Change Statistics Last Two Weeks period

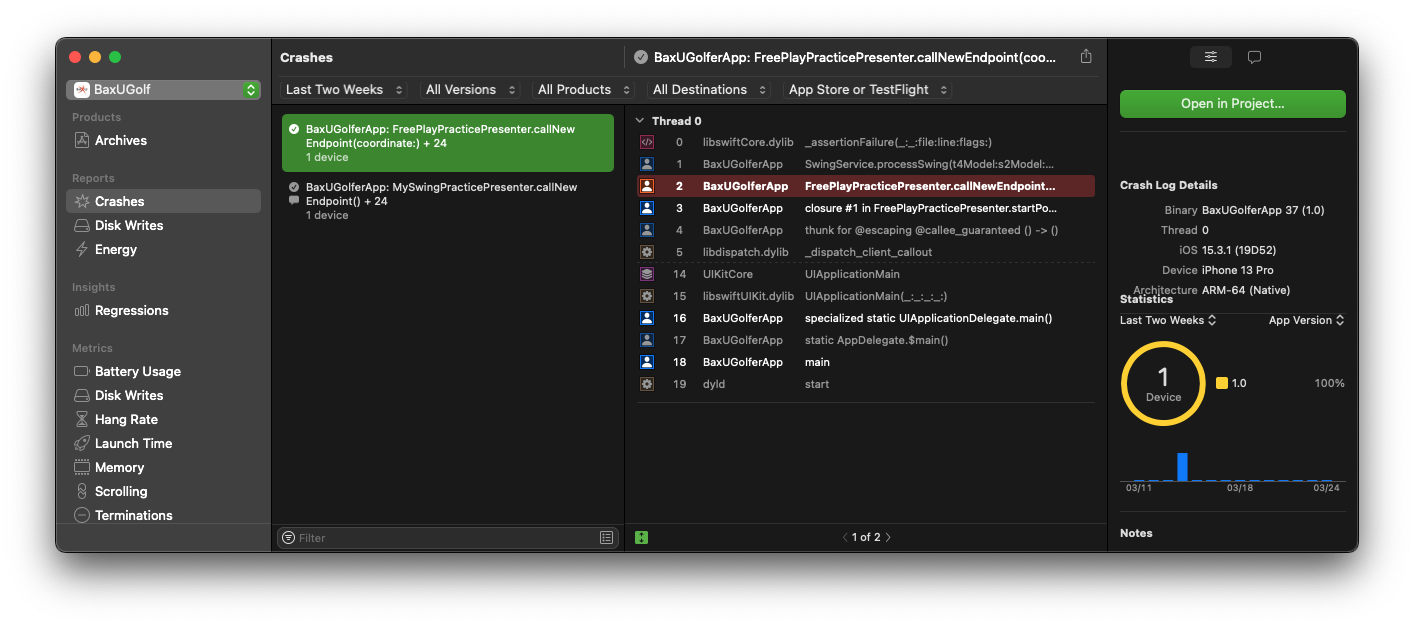pyautogui.click(x=1168, y=321)
